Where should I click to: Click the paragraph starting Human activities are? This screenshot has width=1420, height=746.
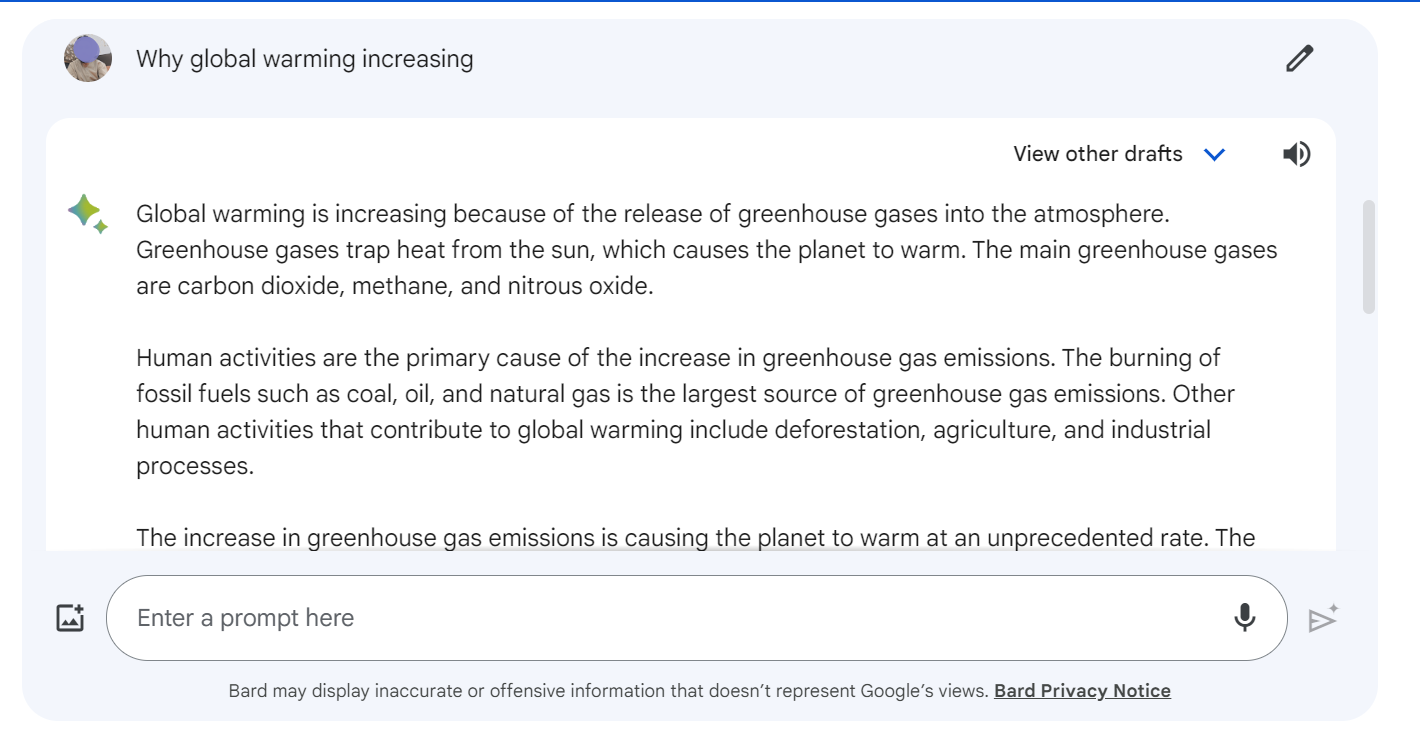click(678, 412)
